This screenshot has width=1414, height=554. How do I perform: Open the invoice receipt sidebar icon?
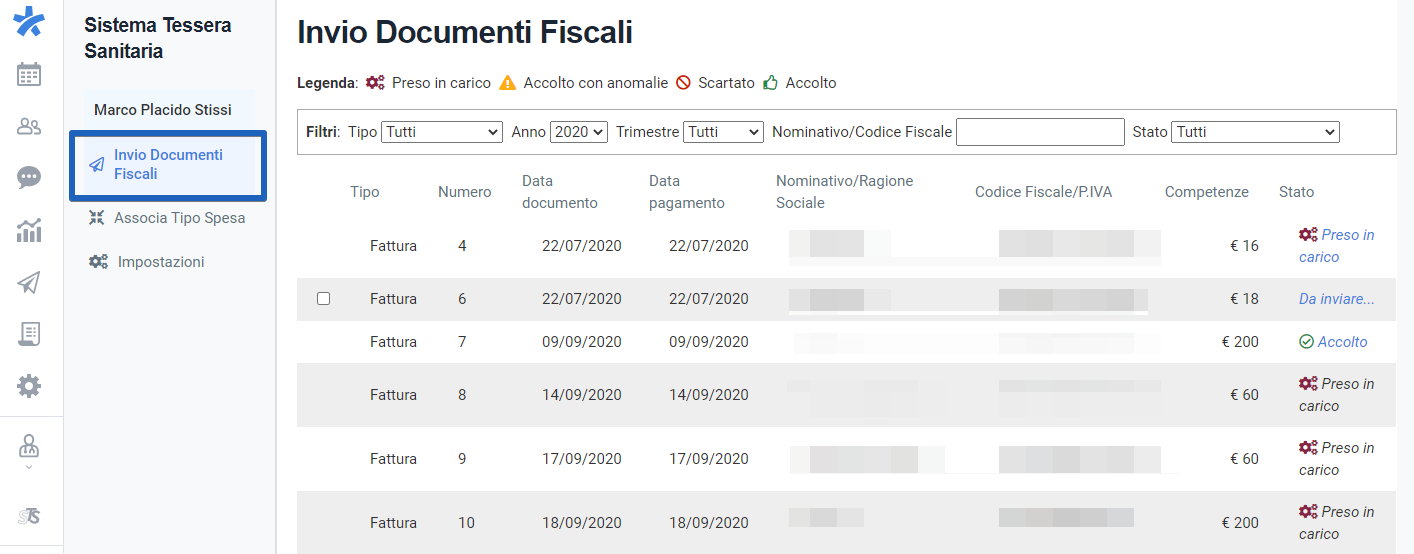29,334
